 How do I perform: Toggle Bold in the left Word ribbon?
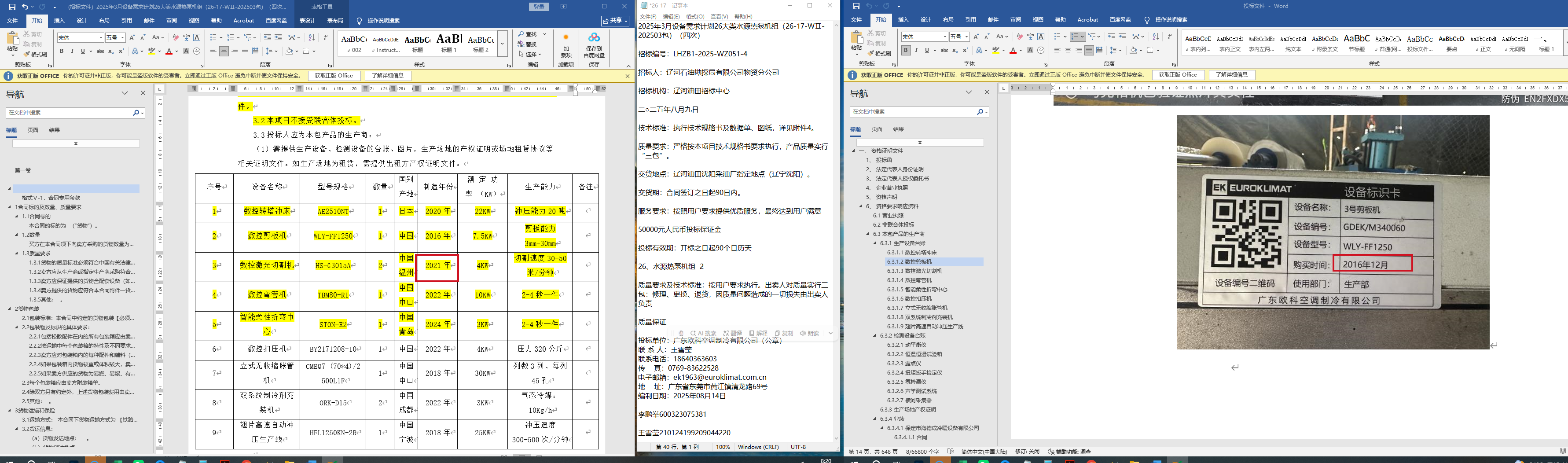62,51
